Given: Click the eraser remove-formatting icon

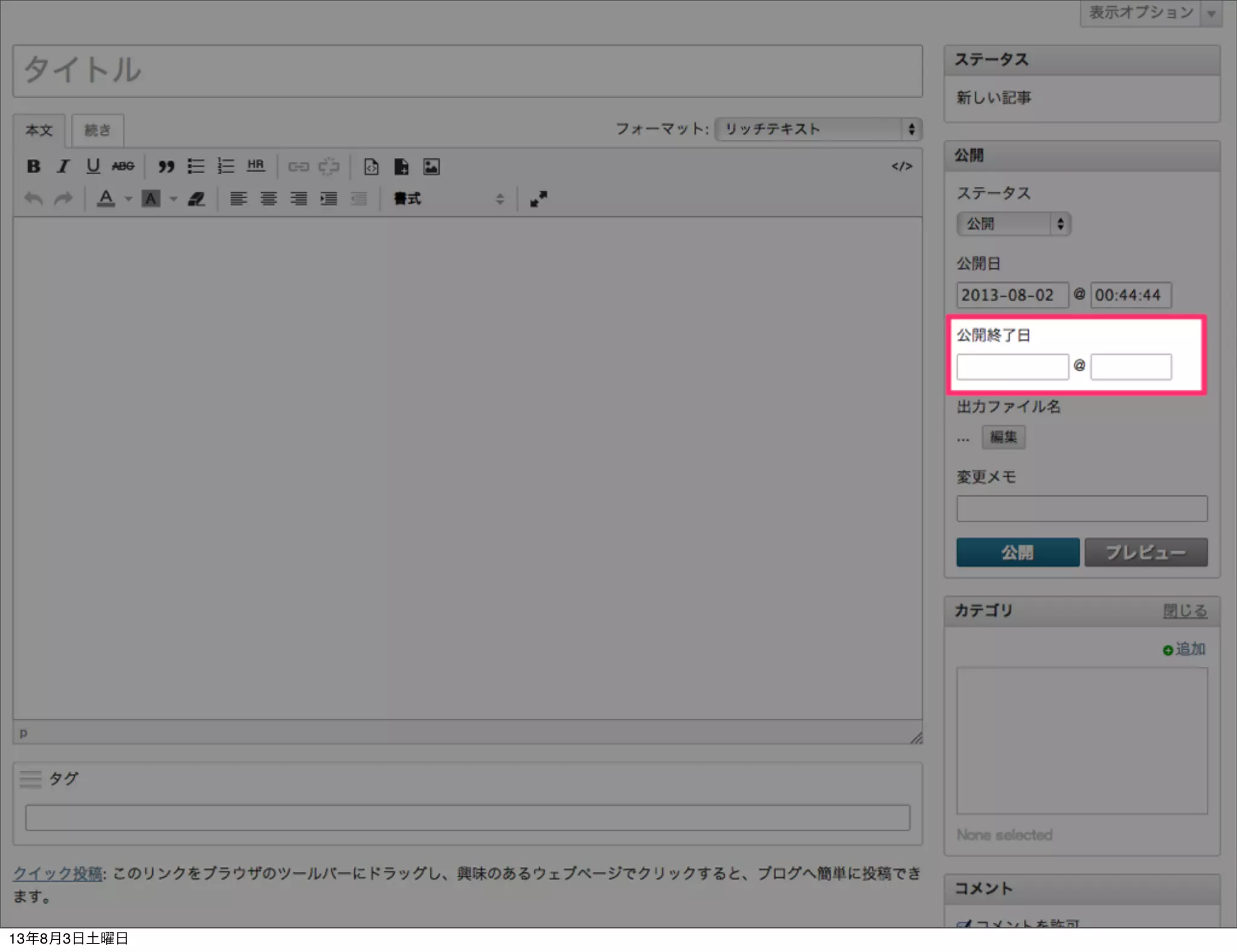Looking at the screenshot, I should pyautogui.click(x=196, y=199).
